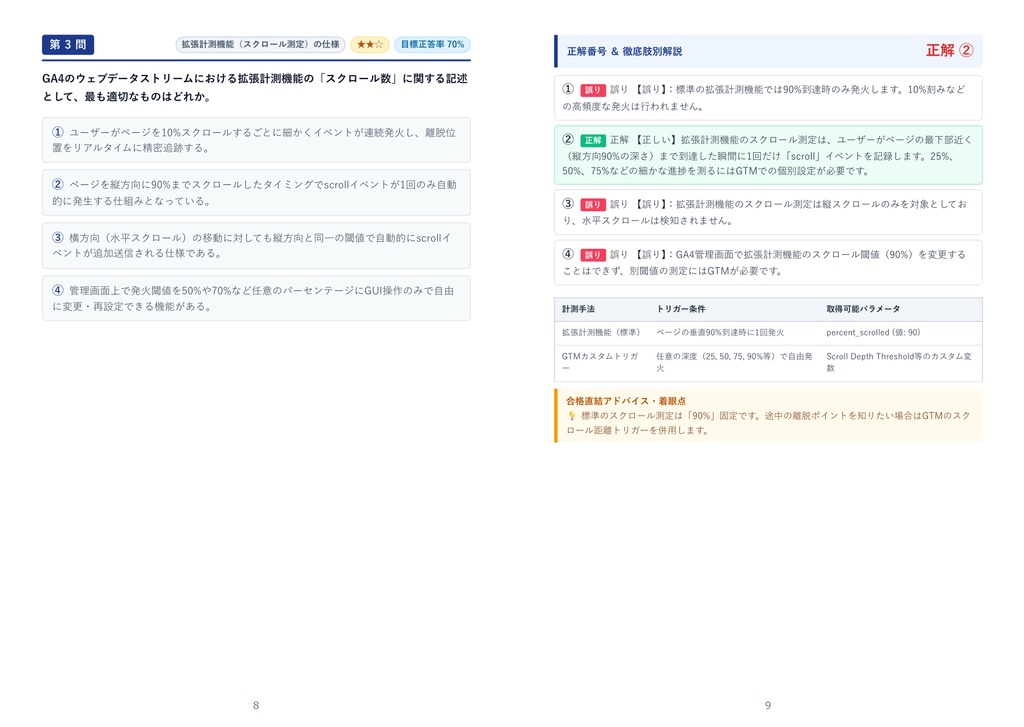Viewport: 1024px width, 727px height.
Task: Click explanation ④ about スクロール閾値 change
Action: click(x=768, y=263)
